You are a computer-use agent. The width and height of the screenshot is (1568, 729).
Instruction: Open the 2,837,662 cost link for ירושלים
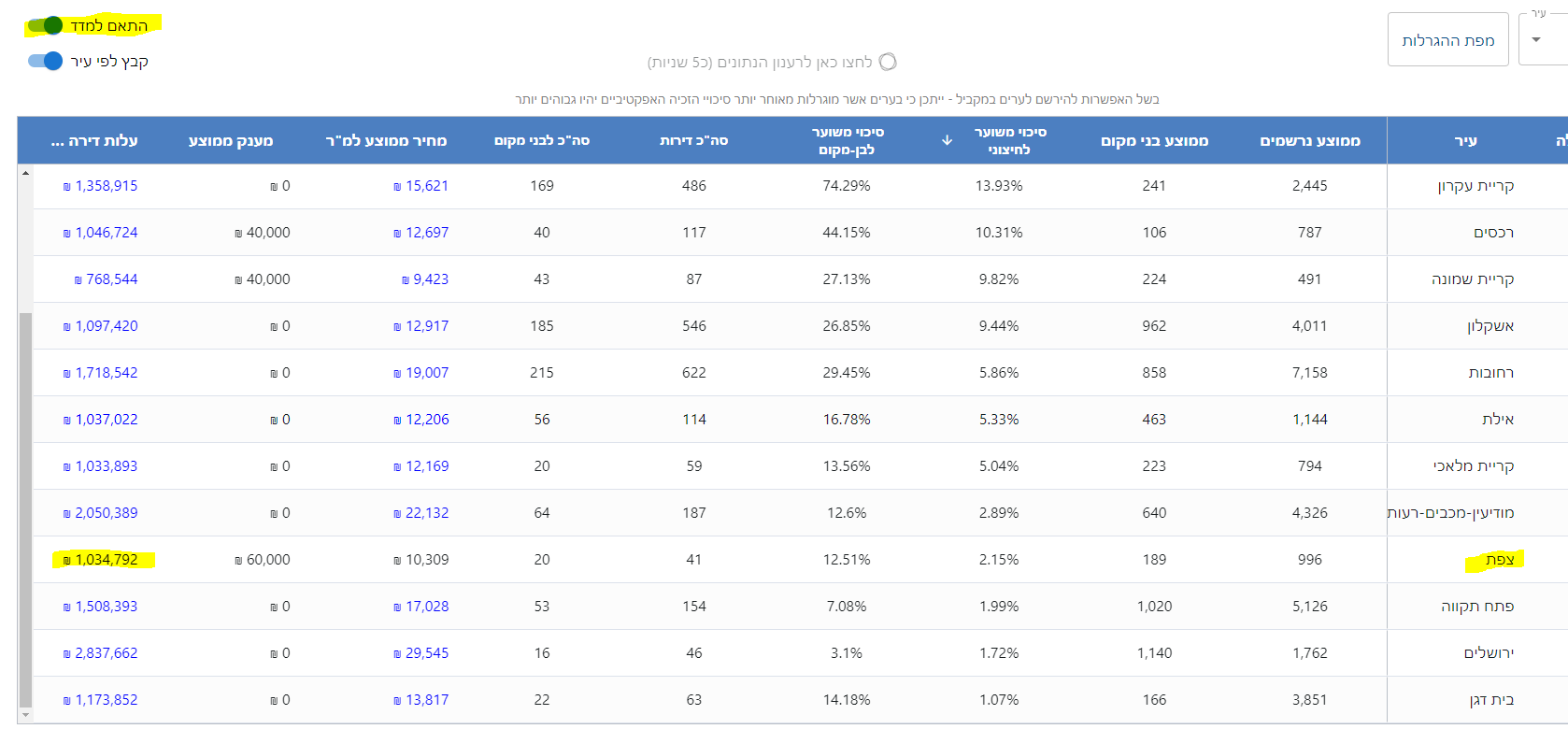[106, 653]
